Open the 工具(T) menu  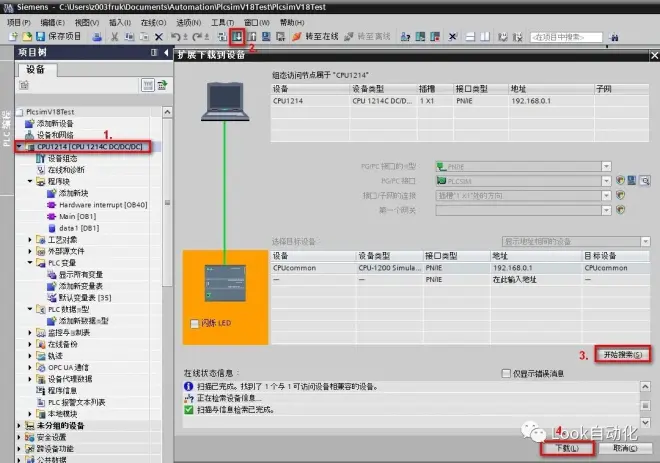click(222, 22)
